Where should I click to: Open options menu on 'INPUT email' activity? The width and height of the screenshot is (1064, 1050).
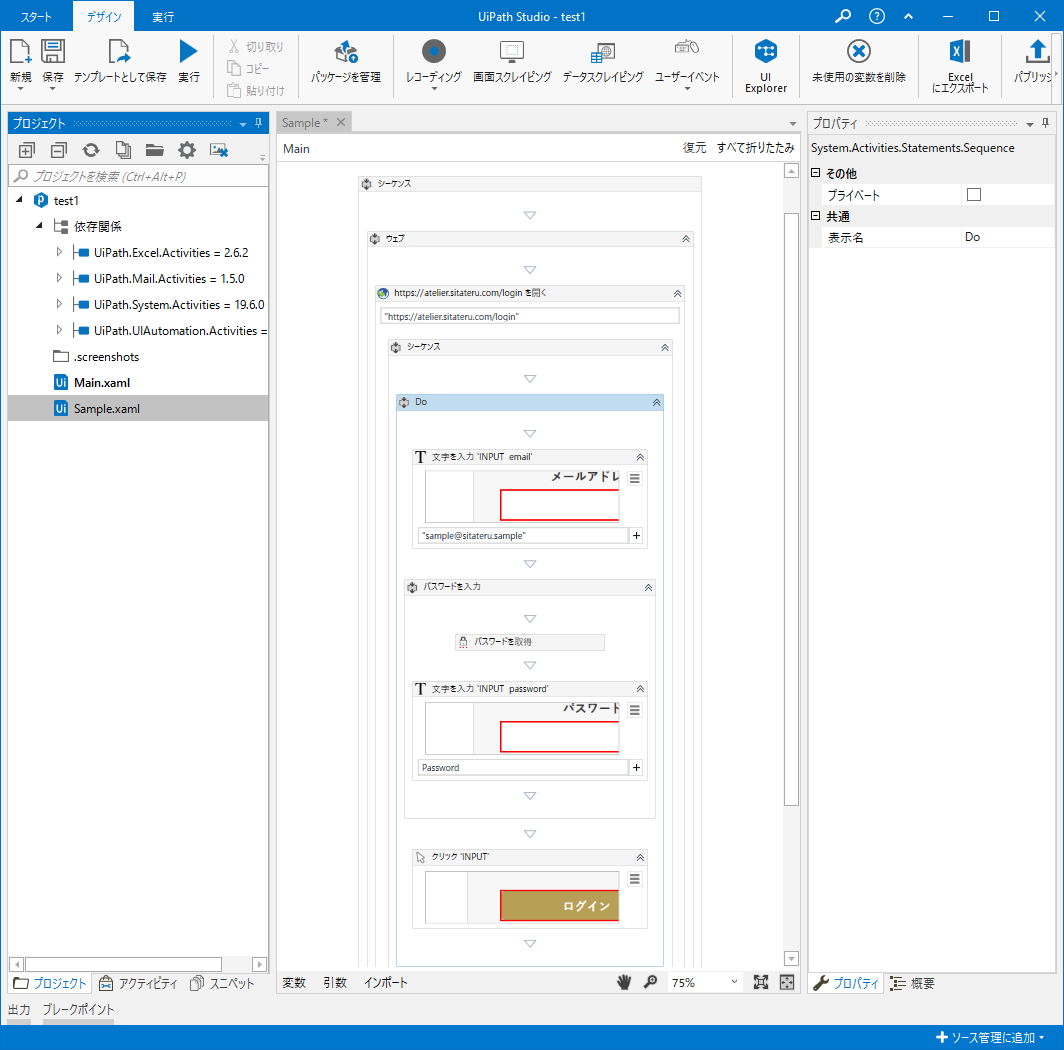coord(634,479)
